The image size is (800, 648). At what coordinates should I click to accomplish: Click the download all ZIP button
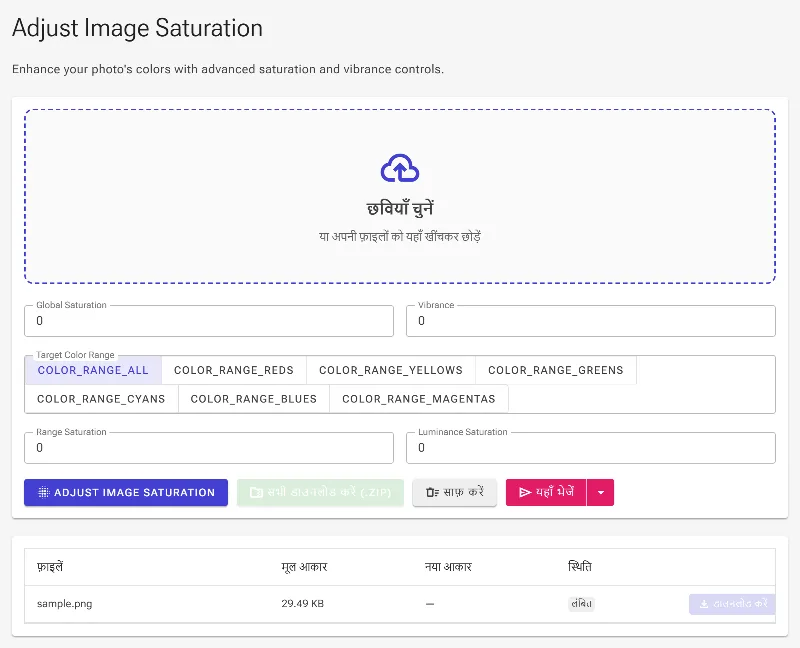click(x=320, y=492)
